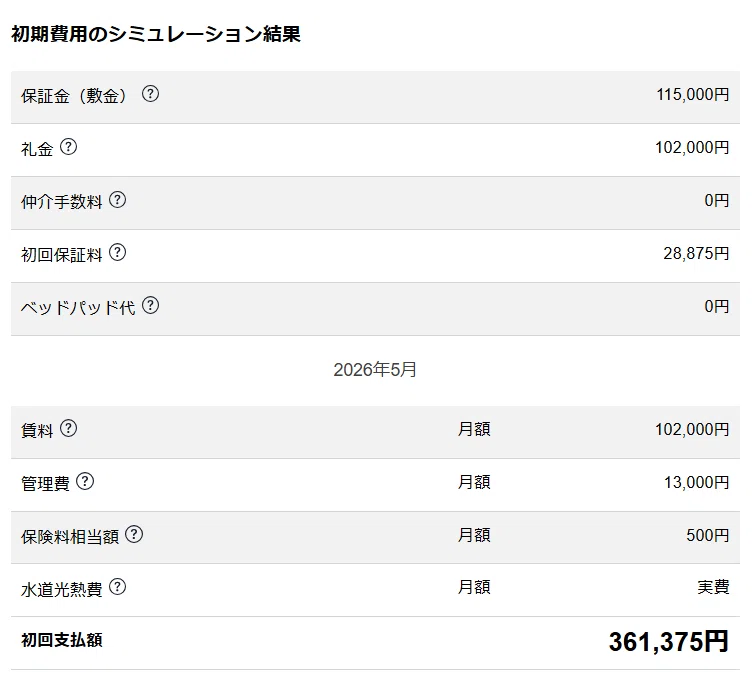Click the question mark next to 保険料相当額
Screen dimensions: 752x683
(134, 534)
